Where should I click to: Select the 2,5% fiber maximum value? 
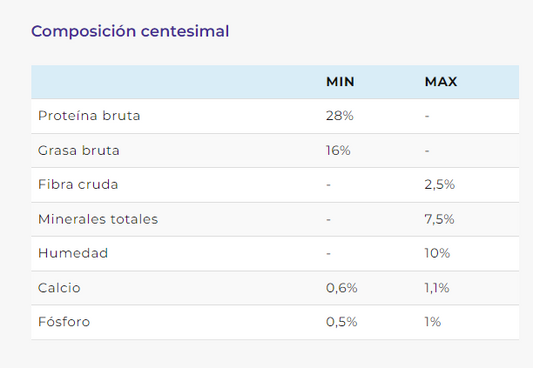[x=440, y=185]
